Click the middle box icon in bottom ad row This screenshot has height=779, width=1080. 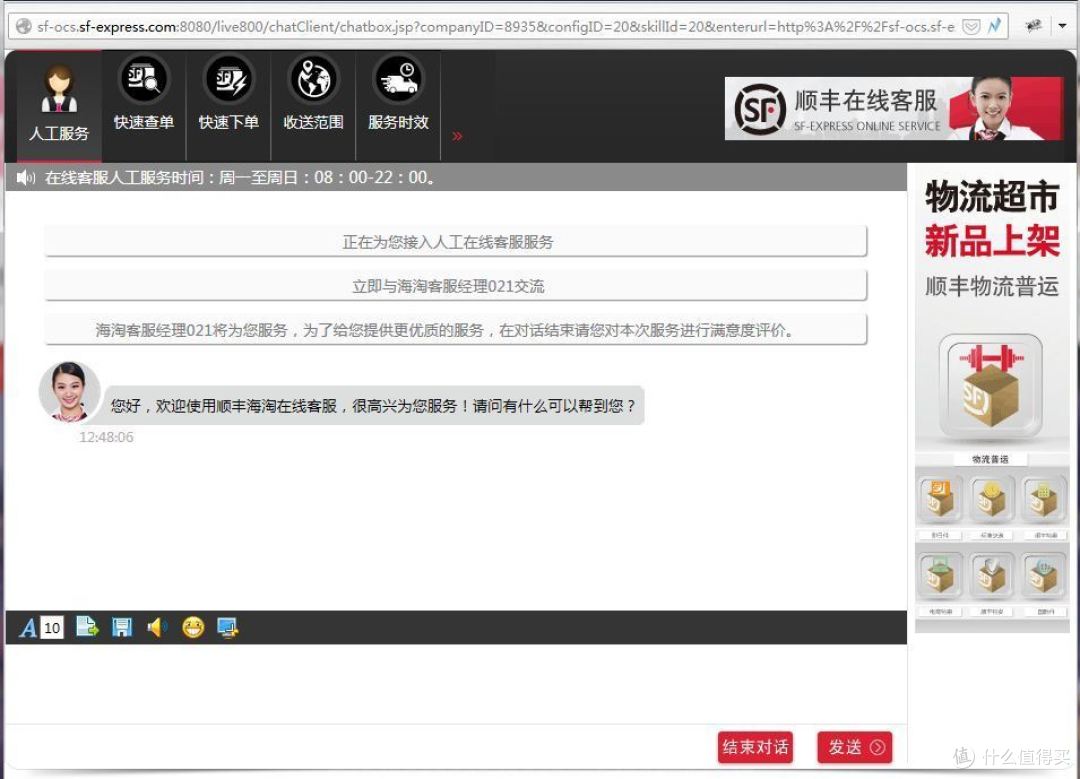click(992, 576)
